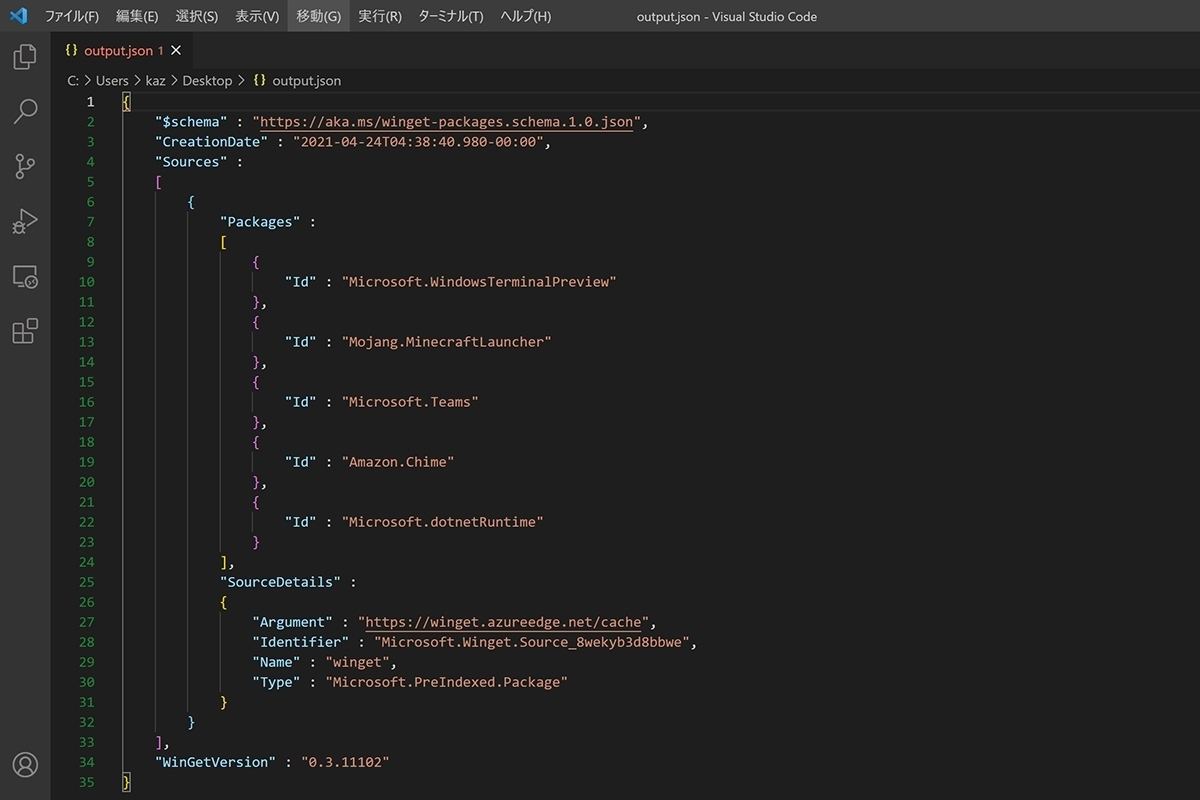The image size is (1200, 800).
Task: Click the closing curly brace on line 35
Action: click(126, 782)
